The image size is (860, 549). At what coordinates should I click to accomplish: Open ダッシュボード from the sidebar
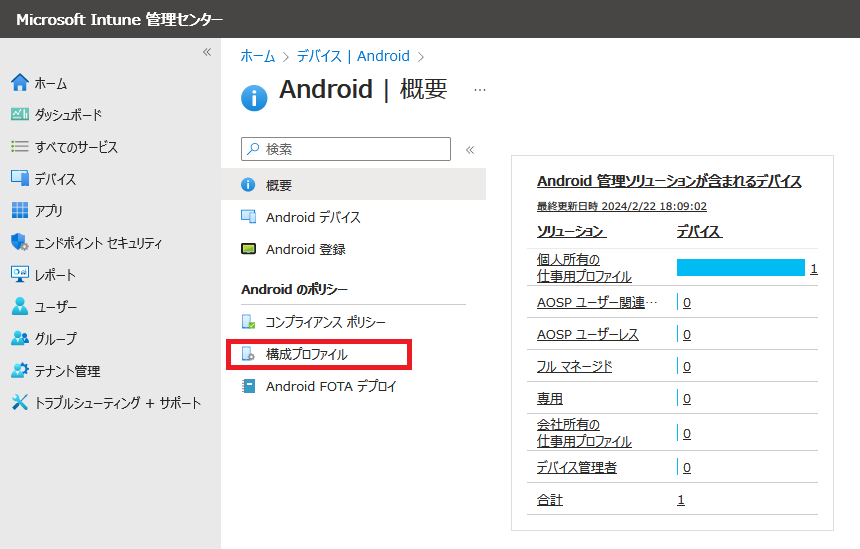(x=69, y=115)
